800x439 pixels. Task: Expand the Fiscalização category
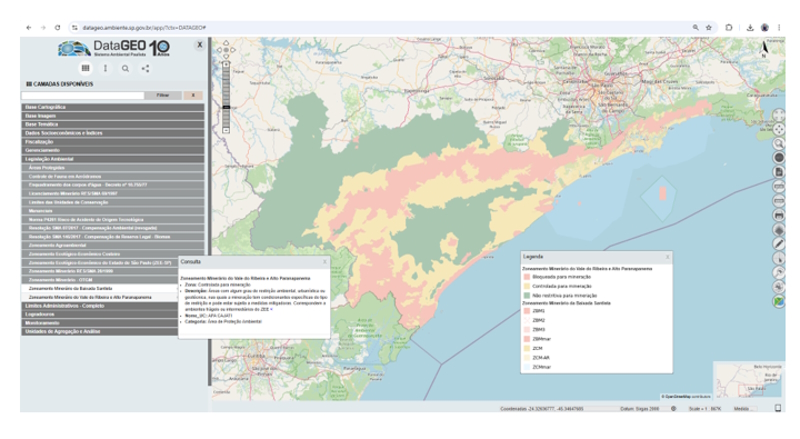pos(43,141)
